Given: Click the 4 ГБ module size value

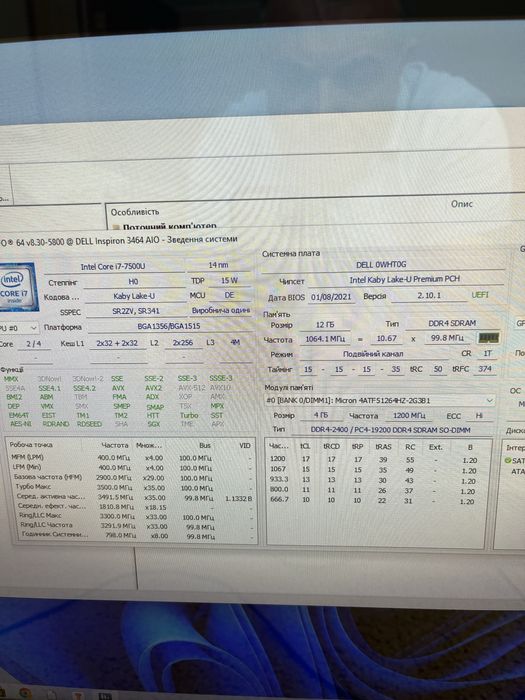Looking at the screenshot, I should click(x=321, y=416).
